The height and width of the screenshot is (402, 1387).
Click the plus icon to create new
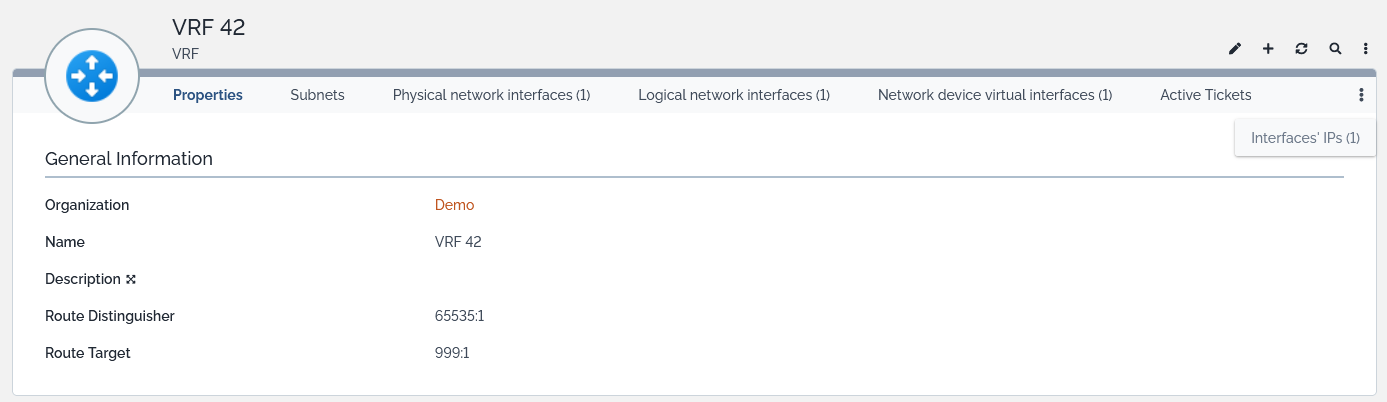1268,48
